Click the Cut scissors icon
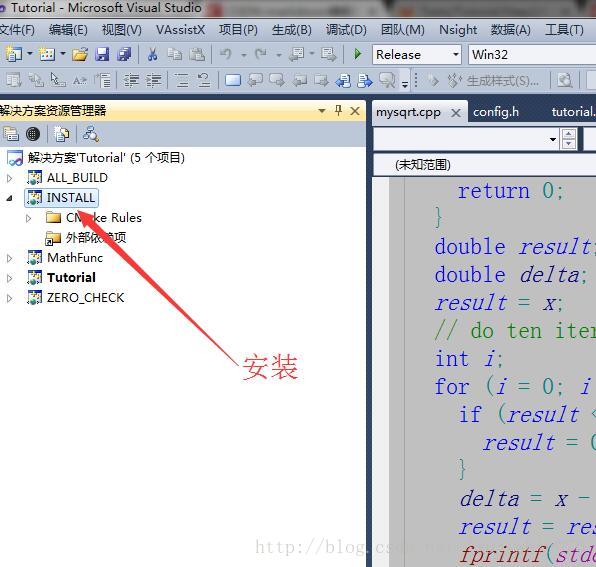Image resolution: width=596 pixels, height=567 pixels. pyautogui.click(x=152, y=54)
